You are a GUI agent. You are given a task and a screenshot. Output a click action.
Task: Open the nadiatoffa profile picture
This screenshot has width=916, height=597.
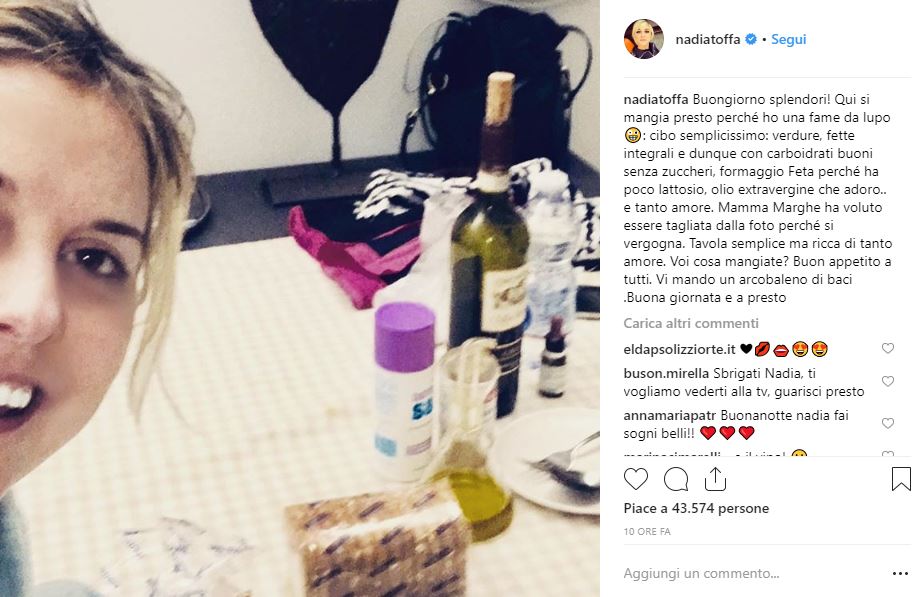coord(643,39)
